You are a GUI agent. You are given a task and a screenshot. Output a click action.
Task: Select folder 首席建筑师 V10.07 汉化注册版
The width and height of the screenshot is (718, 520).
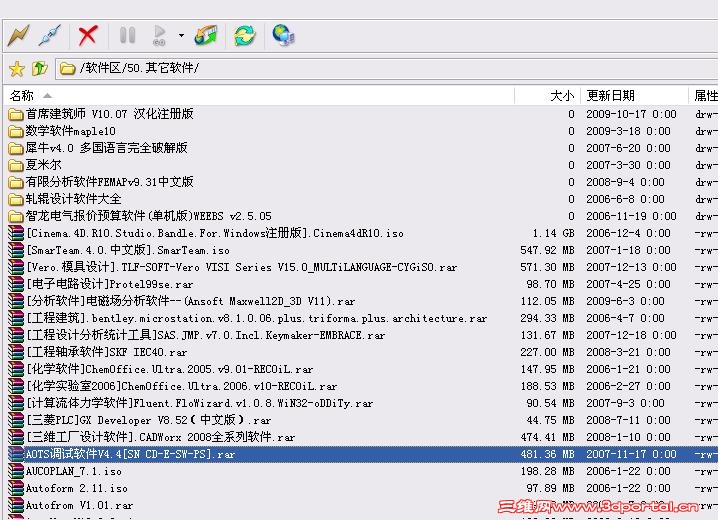(109, 114)
